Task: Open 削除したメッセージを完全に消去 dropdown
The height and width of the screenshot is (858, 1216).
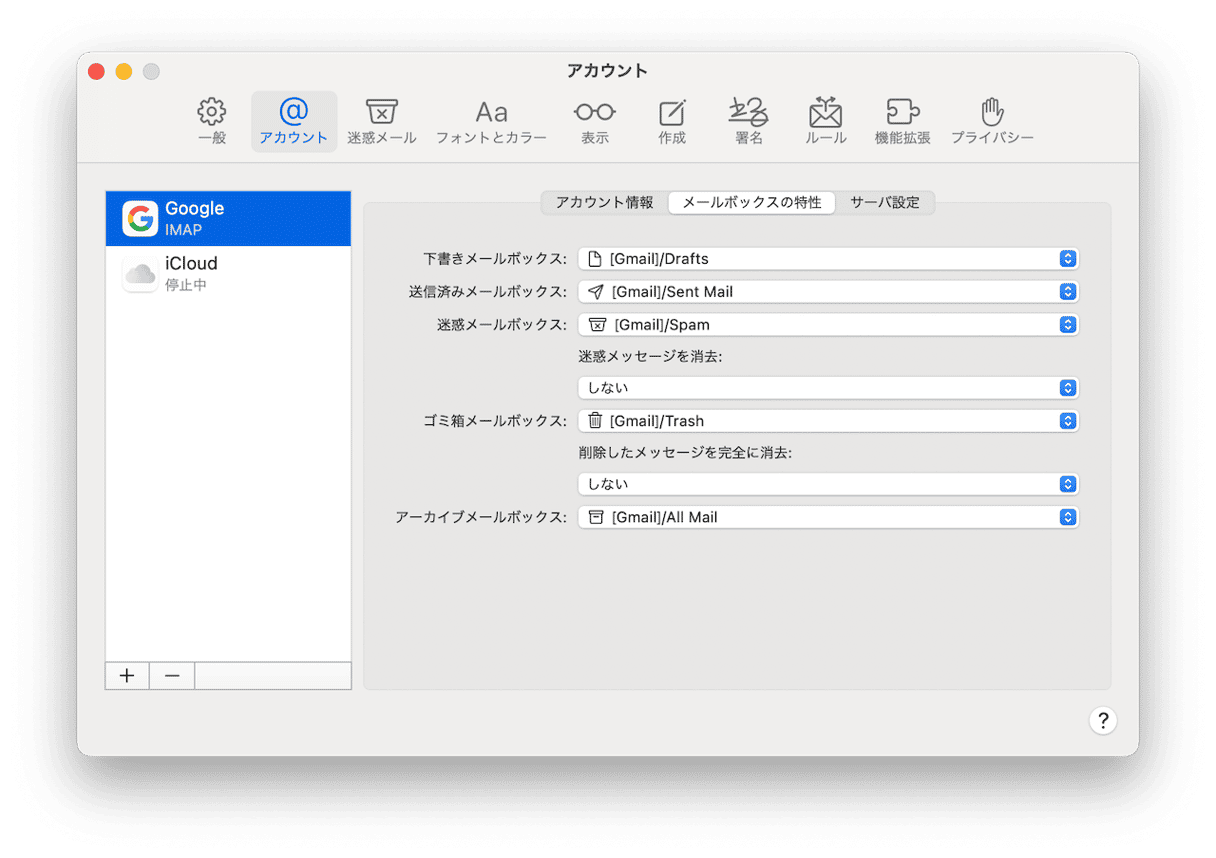Action: pos(828,484)
